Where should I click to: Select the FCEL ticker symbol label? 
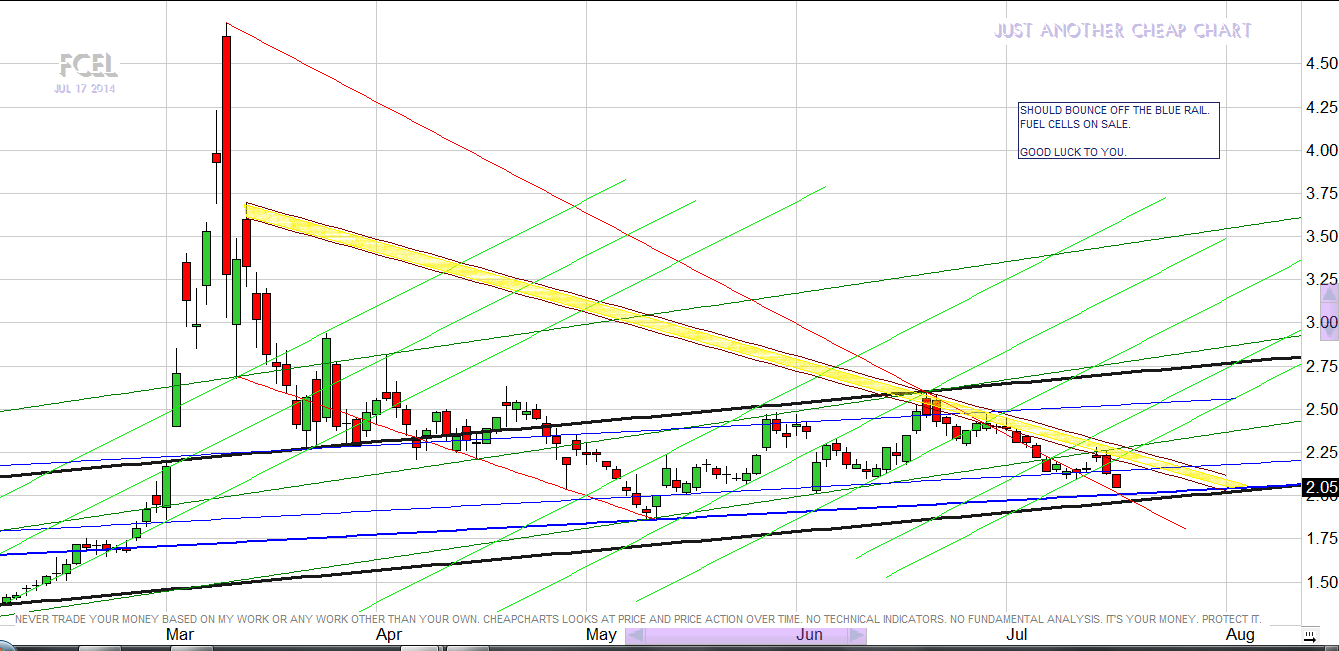point(88,67)
